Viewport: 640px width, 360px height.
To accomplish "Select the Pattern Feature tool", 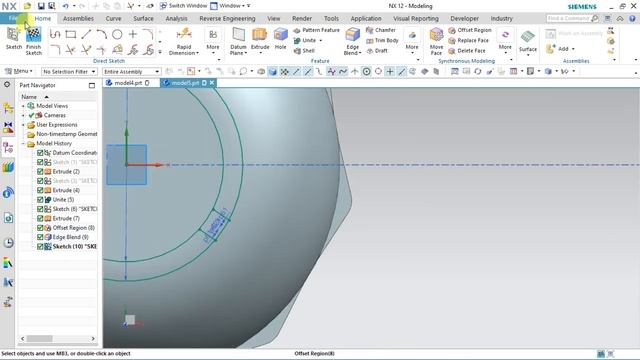I will pos(316,30).
